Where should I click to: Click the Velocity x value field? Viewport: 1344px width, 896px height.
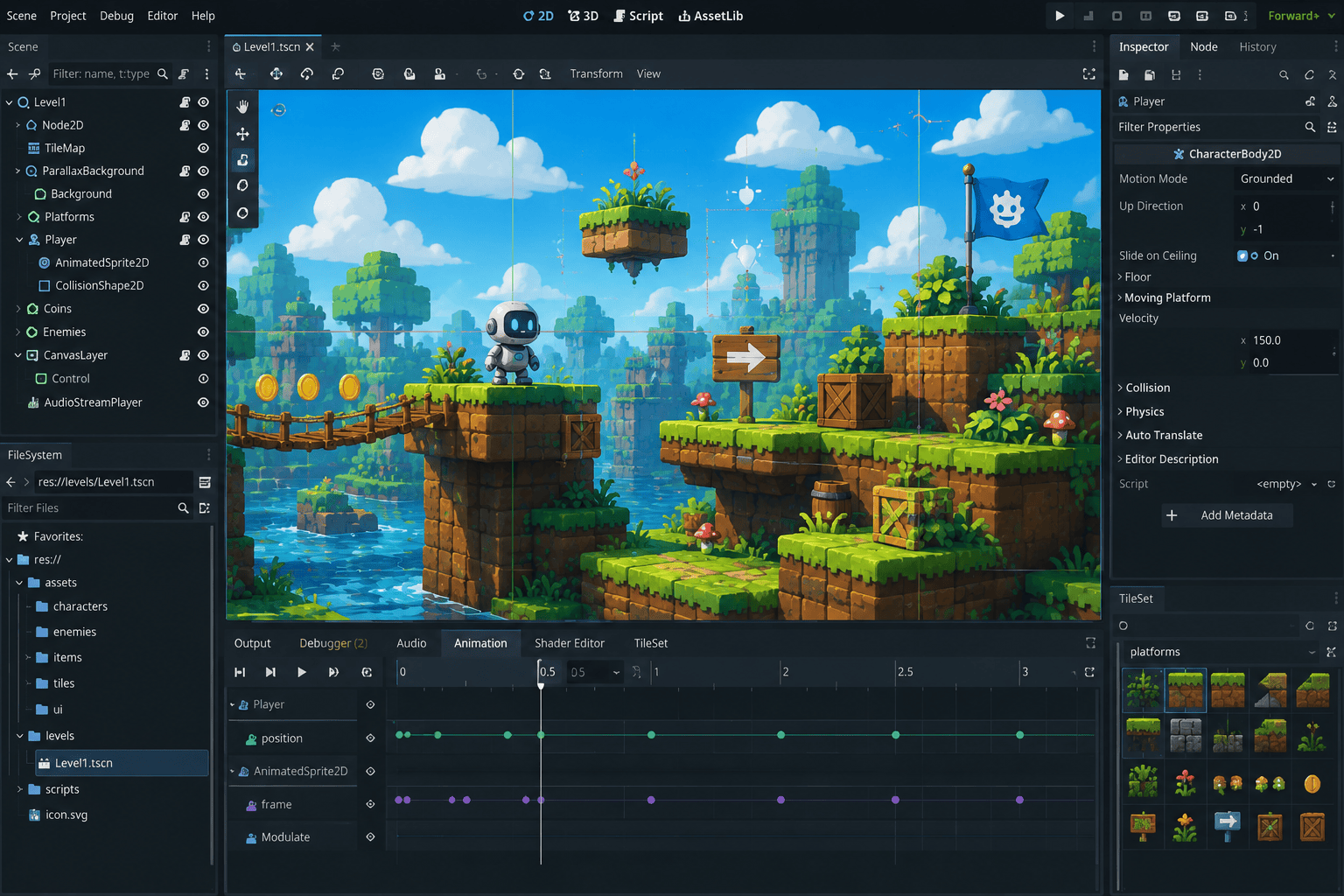coord(1286,340)
